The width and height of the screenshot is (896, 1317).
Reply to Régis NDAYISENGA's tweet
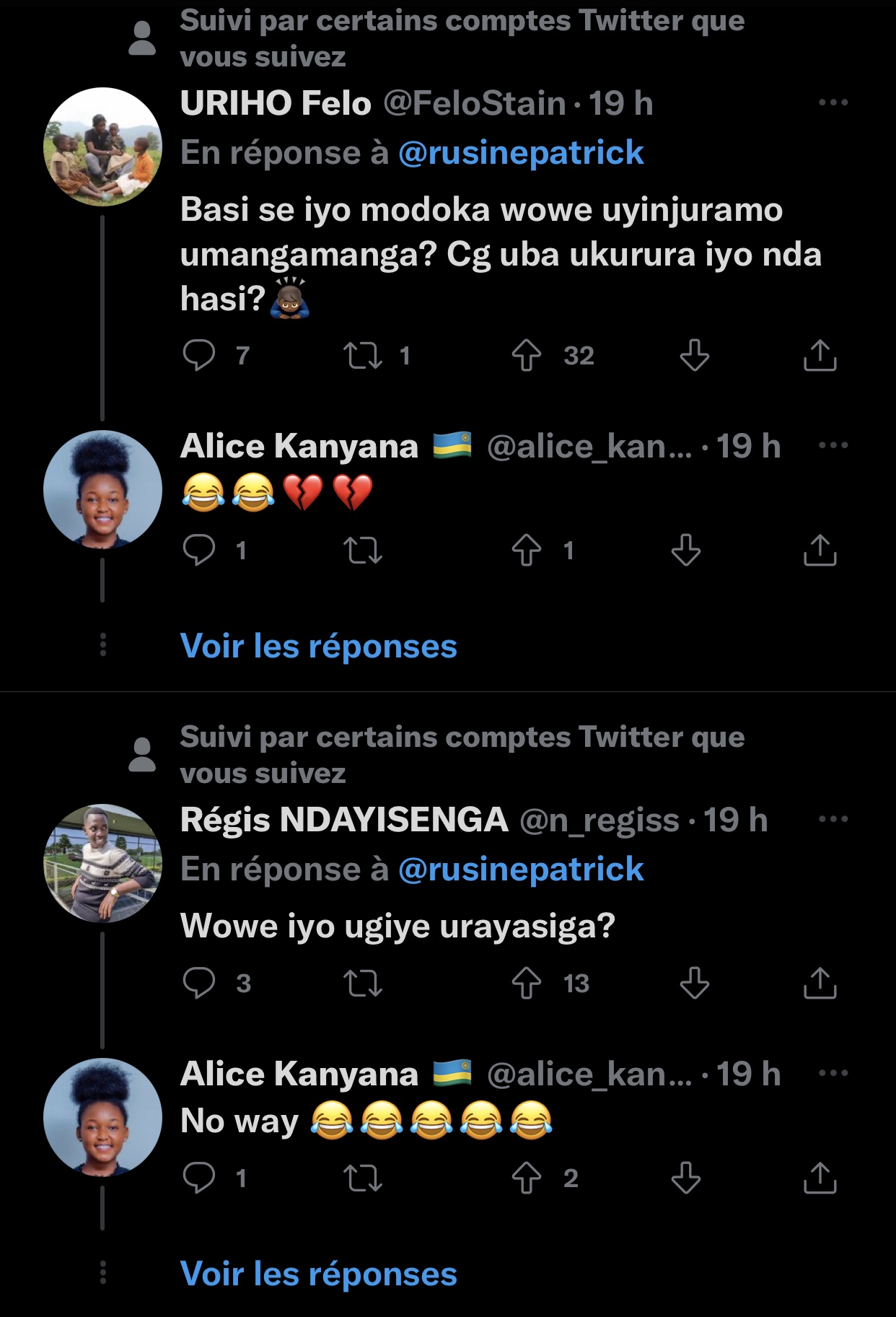[199, 983]
